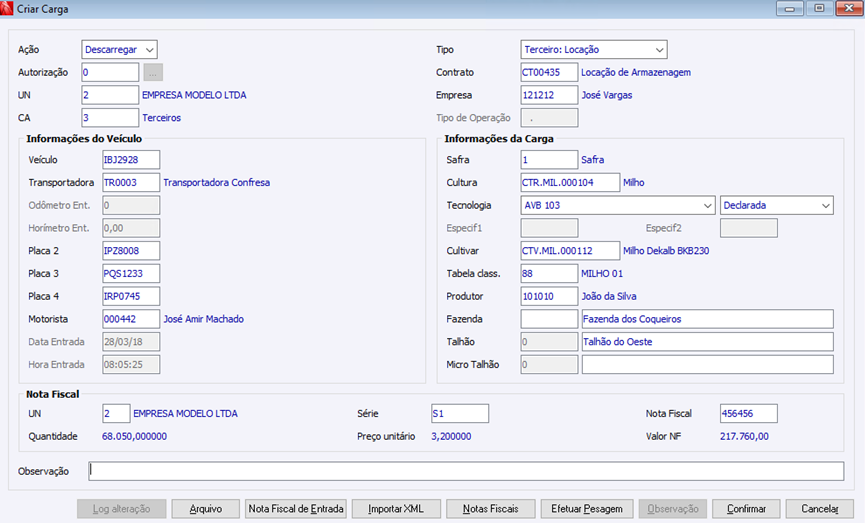Cancel the form with Cancelar
This screenshot has height=523, width=865.
coord(820,509)
